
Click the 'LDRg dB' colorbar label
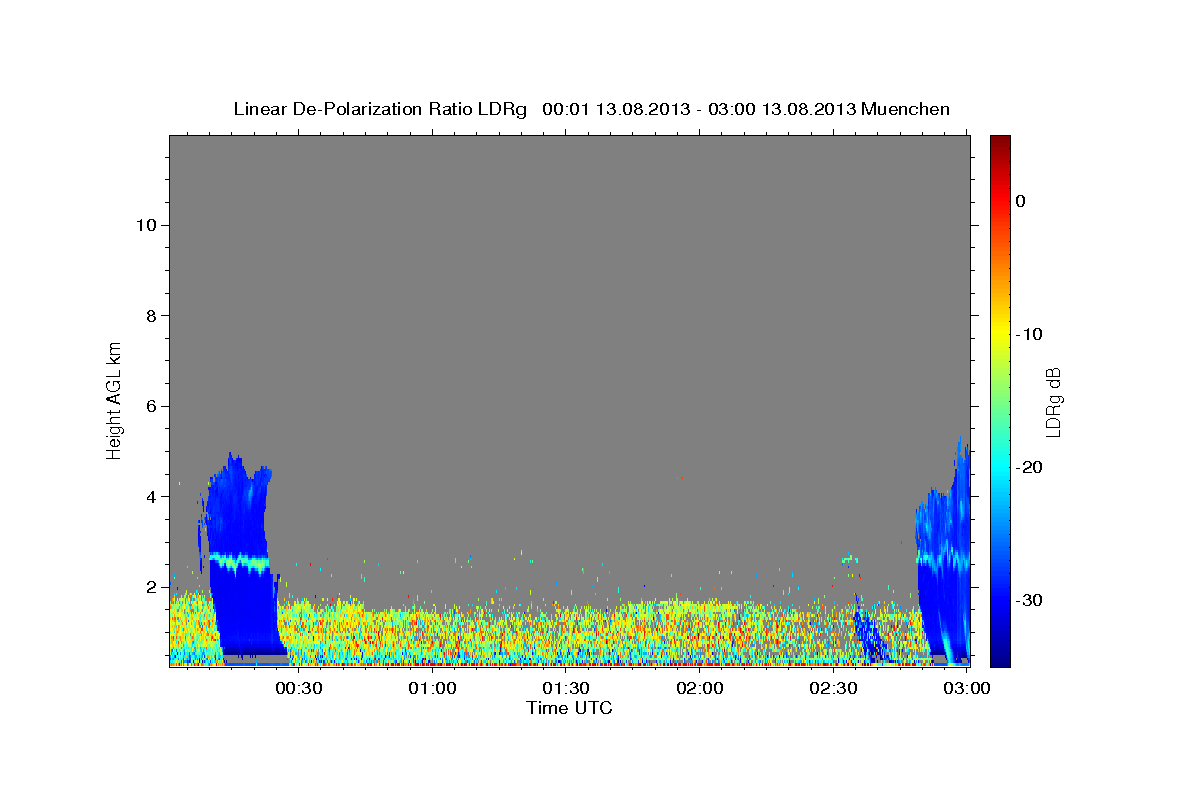point(1053,401)
